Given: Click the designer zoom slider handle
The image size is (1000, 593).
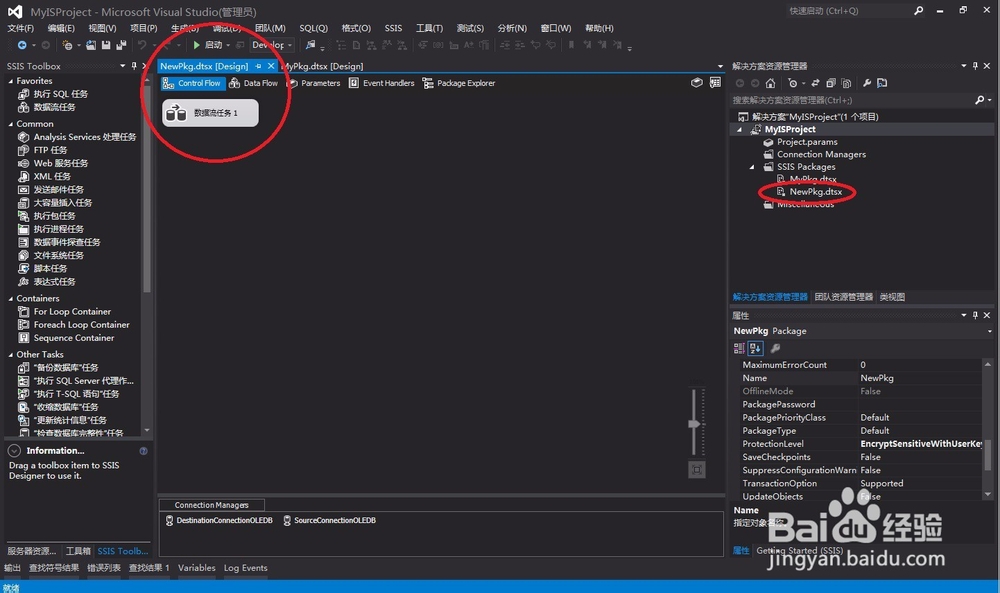Looking at the screenshot, I should point(695,424).
